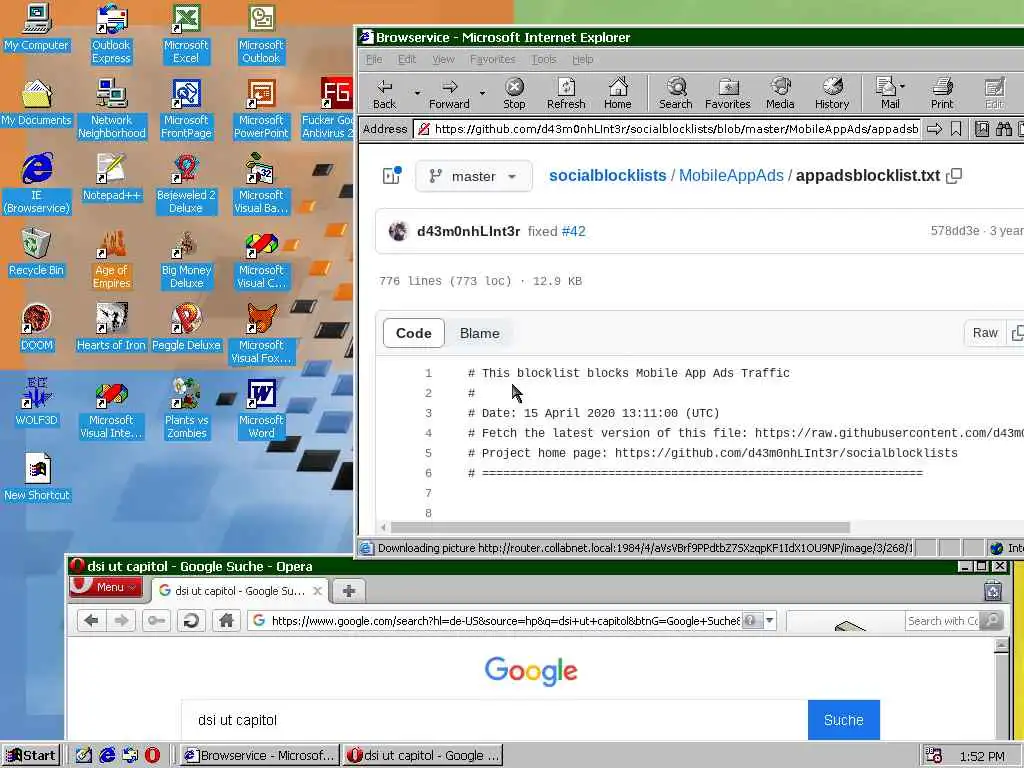1024x768 pixels.
Task: Click the IE address bar URL field
Action: (x=668, y=129)
